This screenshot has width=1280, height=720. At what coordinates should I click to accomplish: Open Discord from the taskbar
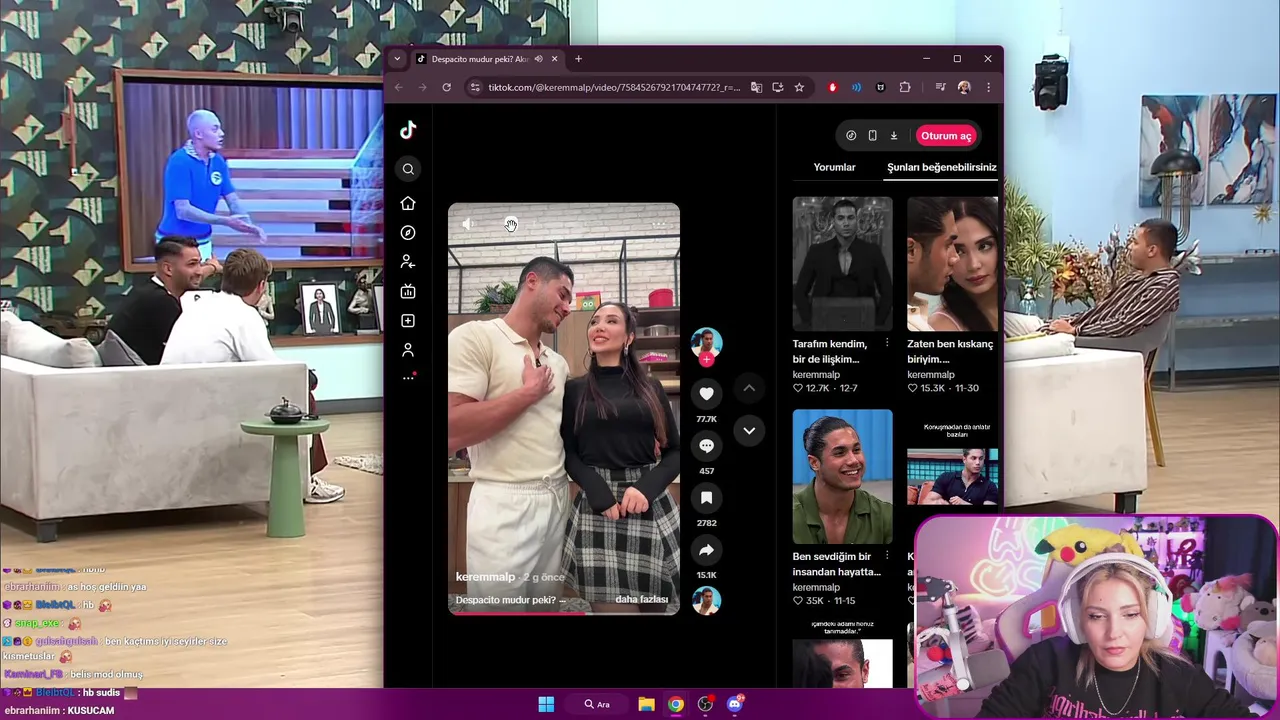point(735,704)
